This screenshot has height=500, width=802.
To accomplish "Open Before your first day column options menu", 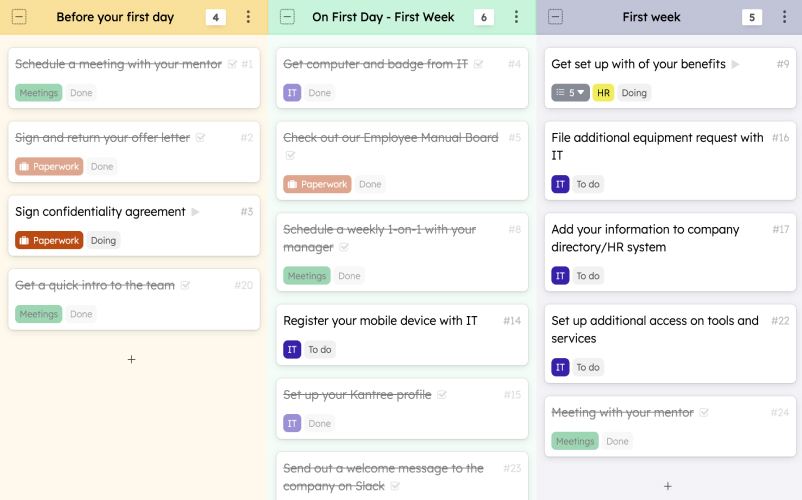I will 248,17.
